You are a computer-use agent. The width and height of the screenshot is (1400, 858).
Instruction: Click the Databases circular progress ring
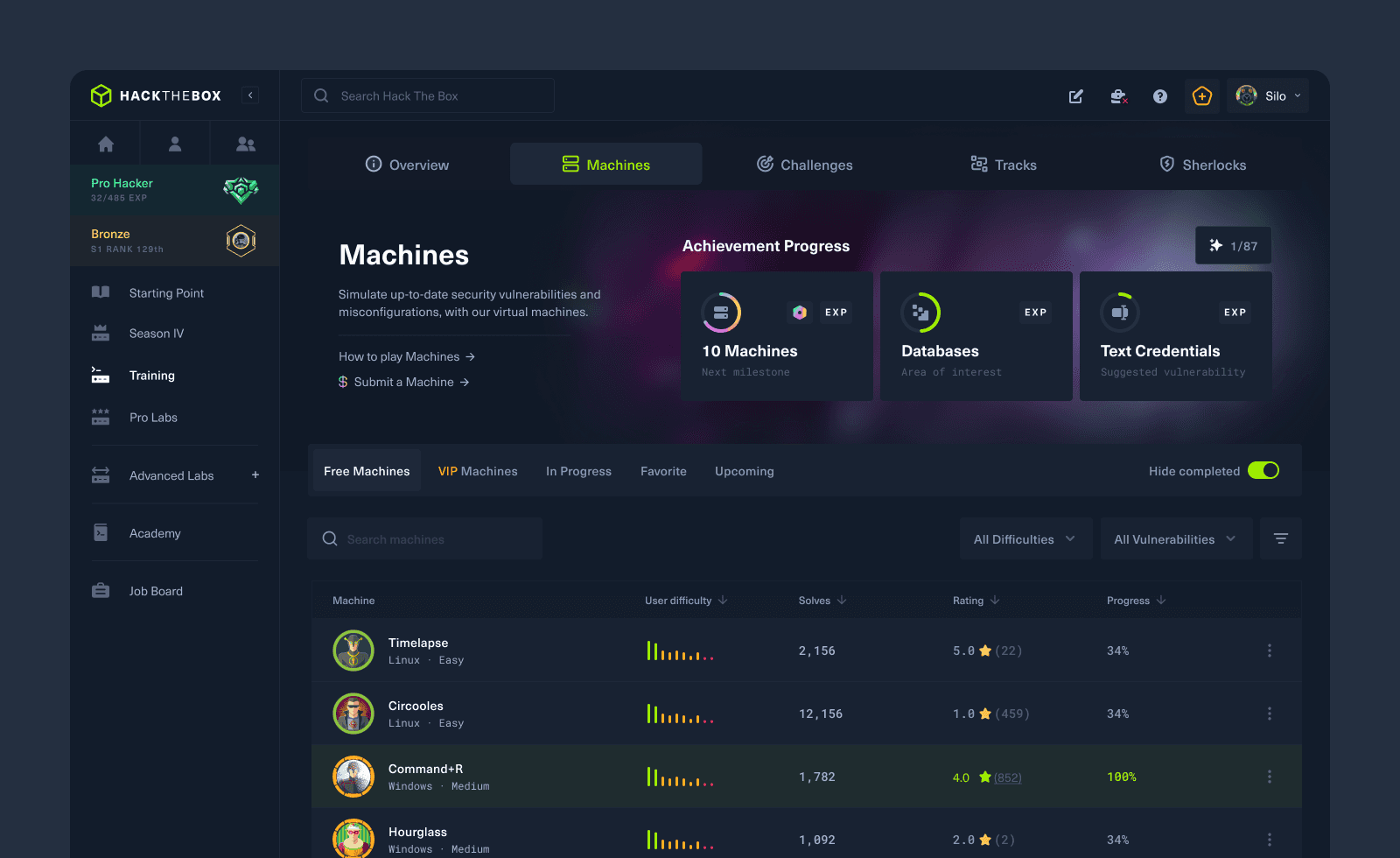[x=920, y=313]
